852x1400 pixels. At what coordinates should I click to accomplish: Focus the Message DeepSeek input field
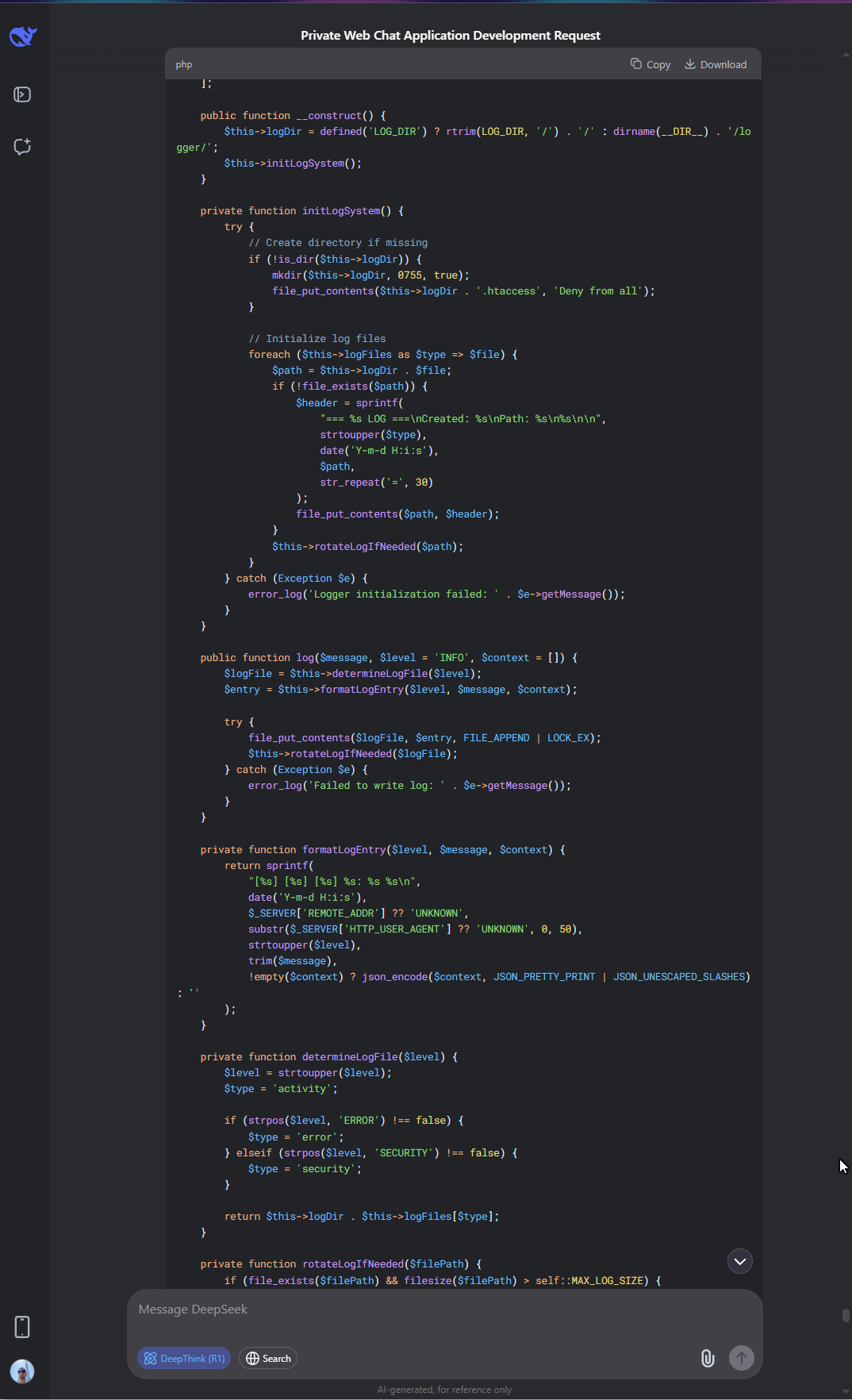pos(444,1310)
